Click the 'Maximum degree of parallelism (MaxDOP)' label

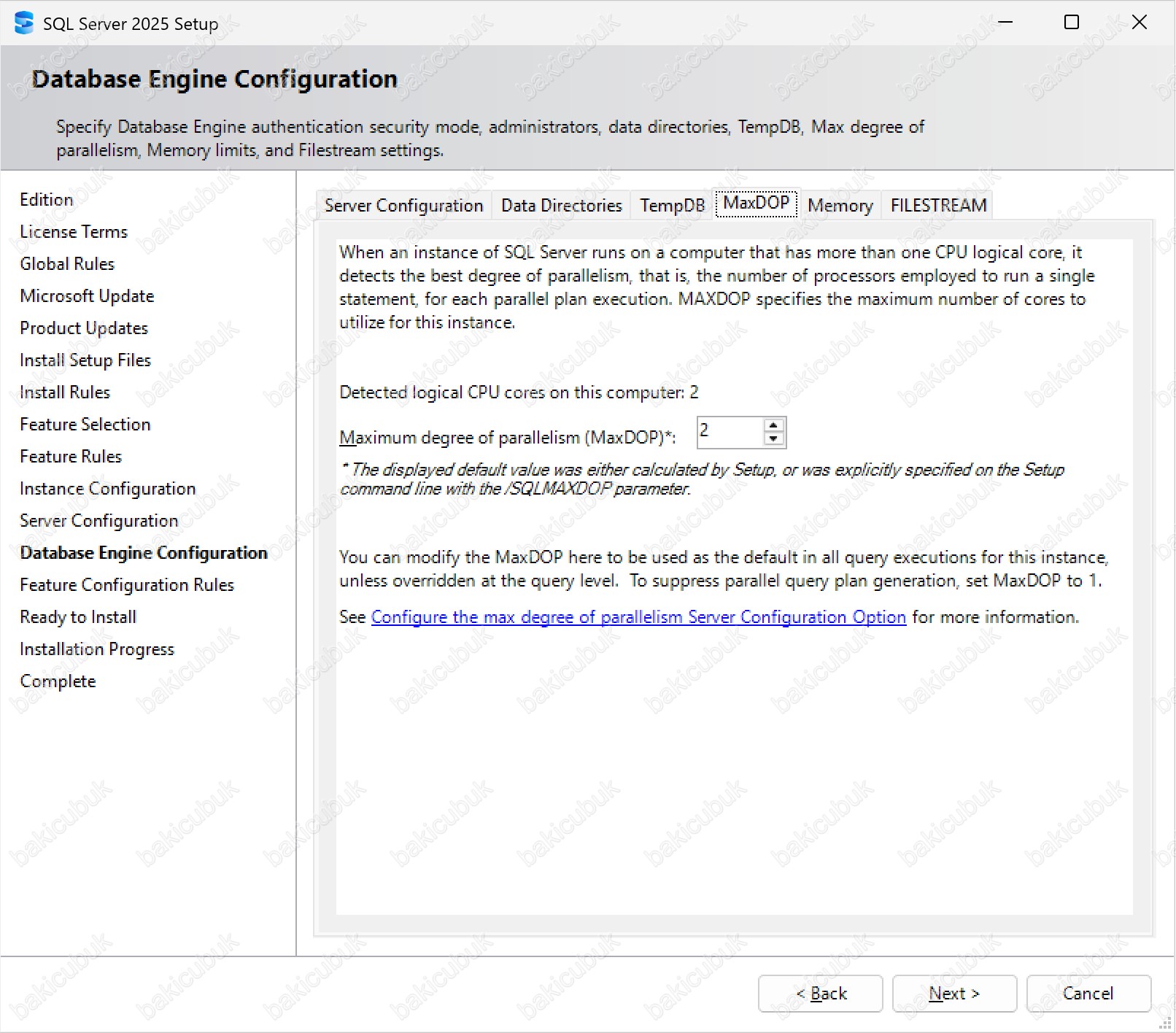pos(508,438)
